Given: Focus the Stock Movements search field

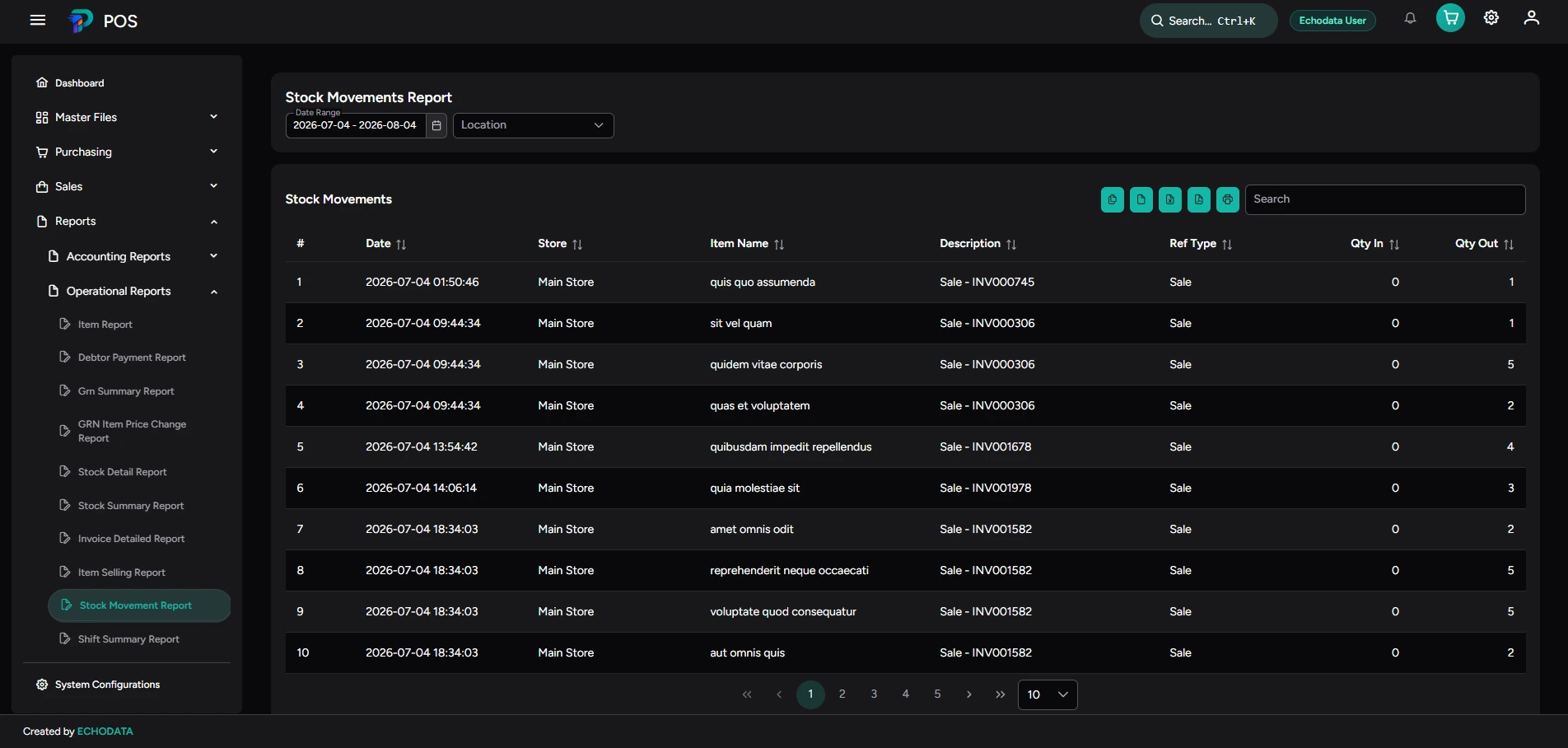Looking at the screenshot, I should [1384, 199].
